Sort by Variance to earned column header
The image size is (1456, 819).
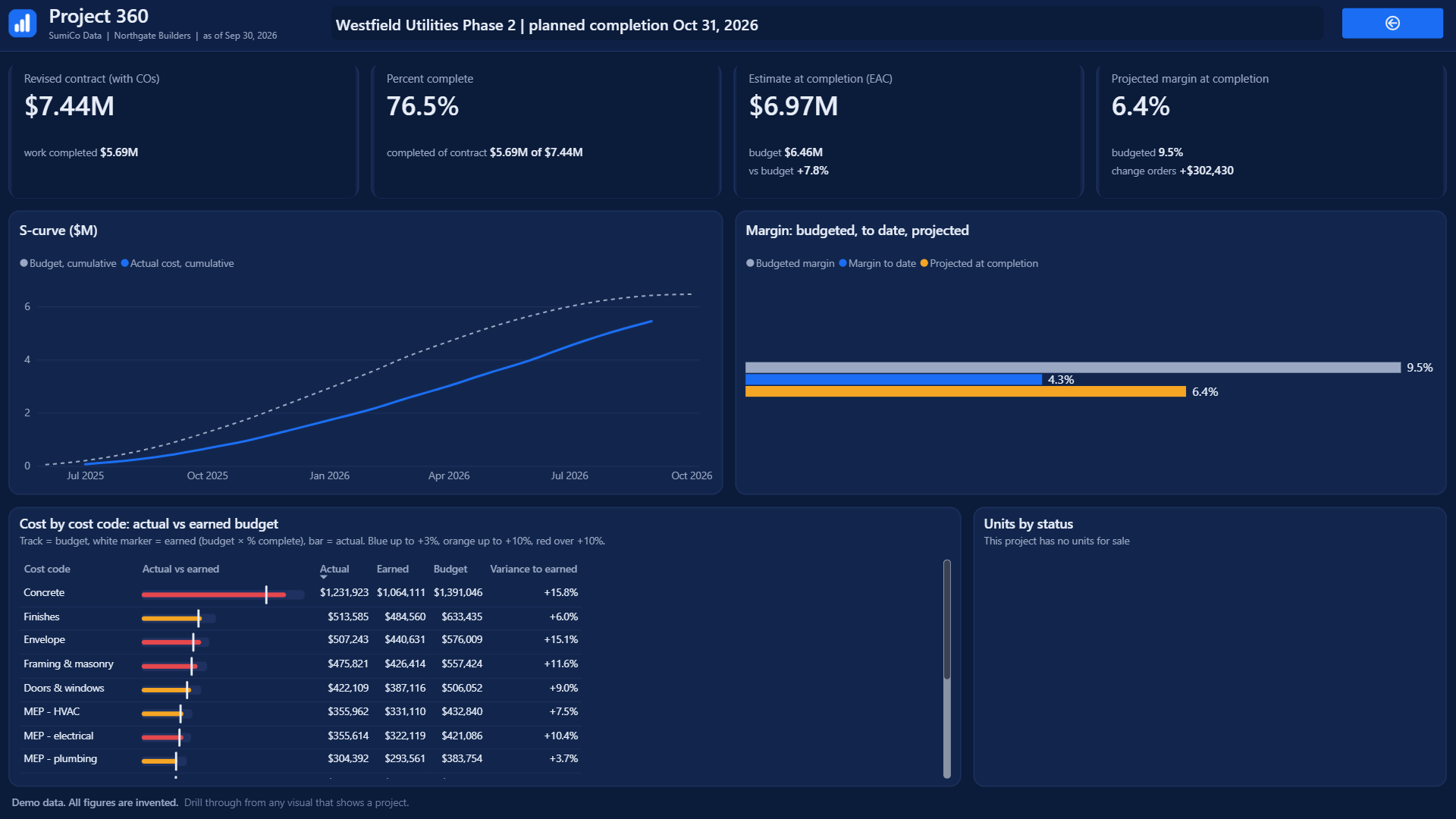tap(533, 569)
